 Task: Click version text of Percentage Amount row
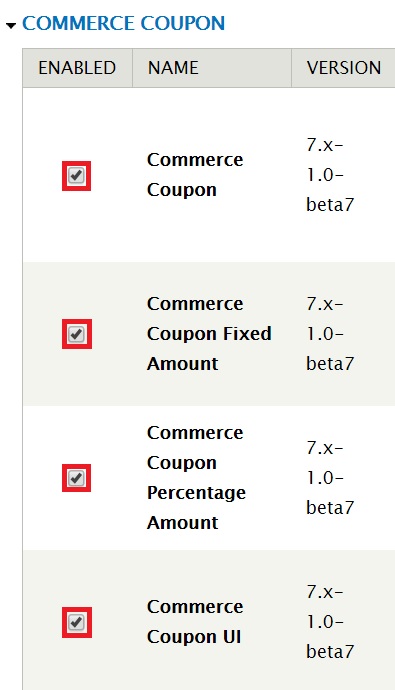[330, 477]
